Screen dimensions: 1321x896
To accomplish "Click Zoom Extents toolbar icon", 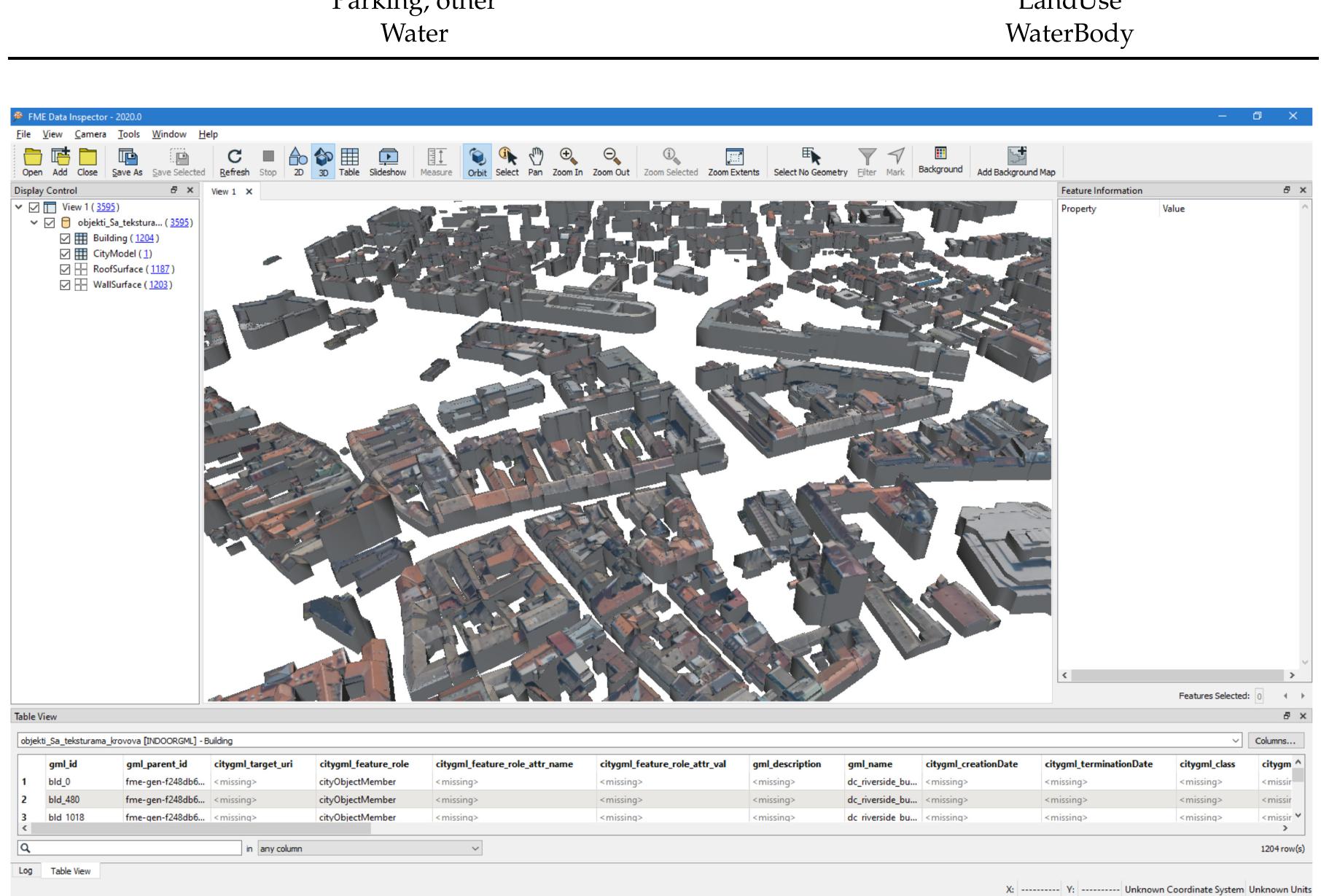I will (x=733, y=162).
